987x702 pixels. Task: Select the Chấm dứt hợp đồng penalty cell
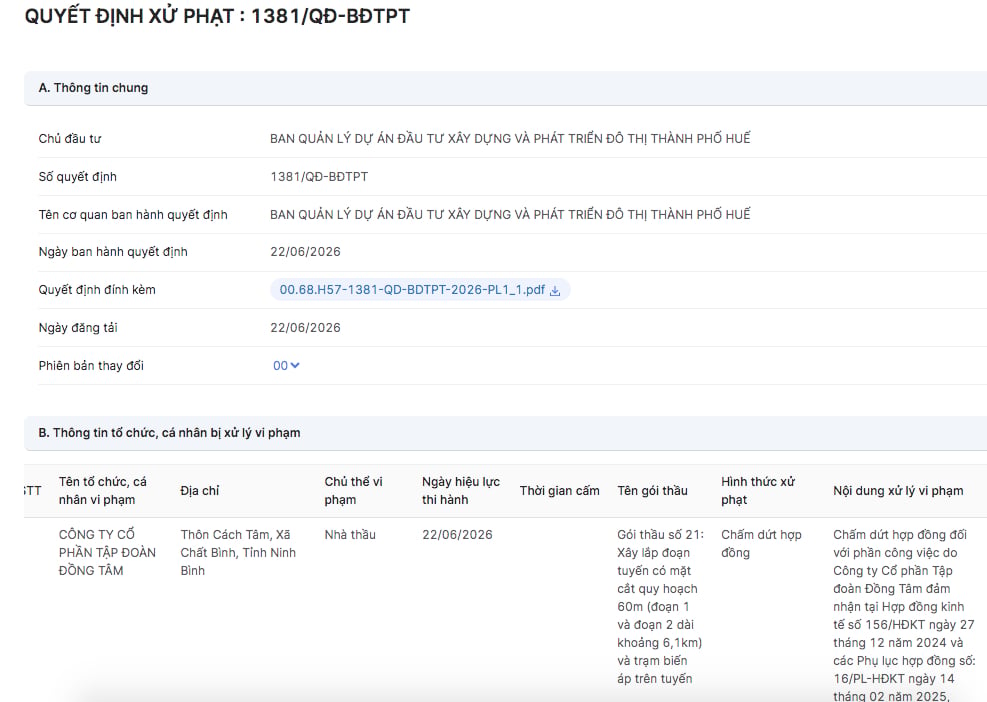[761, 543]
